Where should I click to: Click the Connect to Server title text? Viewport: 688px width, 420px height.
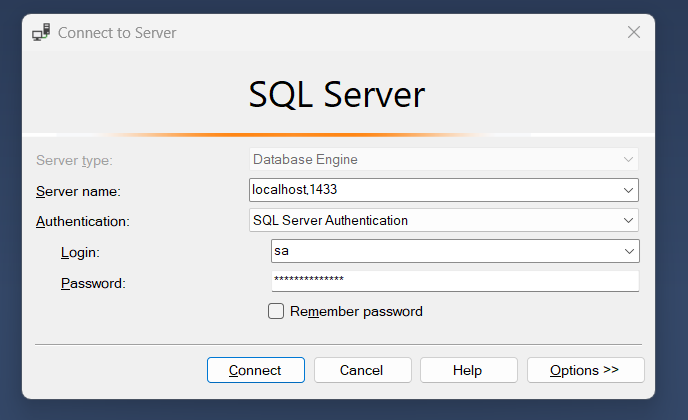click(x=117, y=33)
